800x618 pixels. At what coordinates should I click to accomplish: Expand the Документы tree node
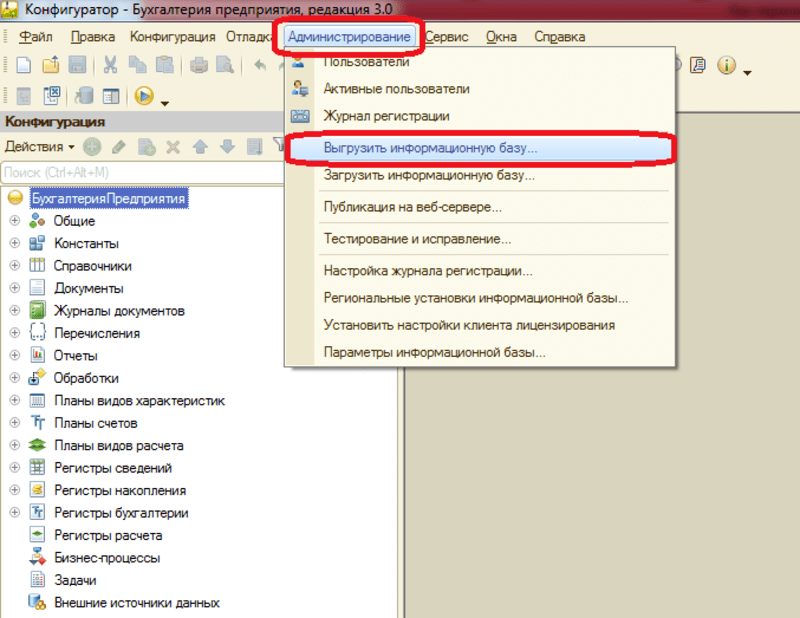click(x=15, y=288)
